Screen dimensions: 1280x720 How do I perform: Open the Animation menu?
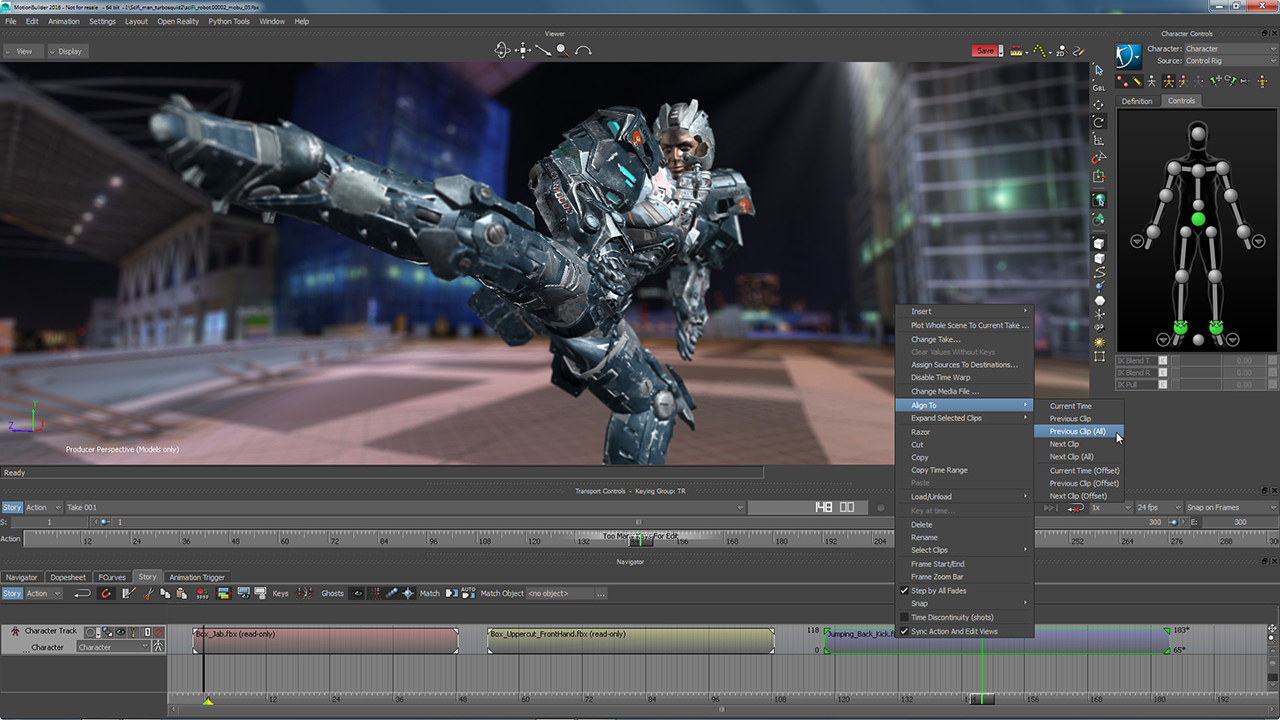pyautogui.click(x=64, y=21)
